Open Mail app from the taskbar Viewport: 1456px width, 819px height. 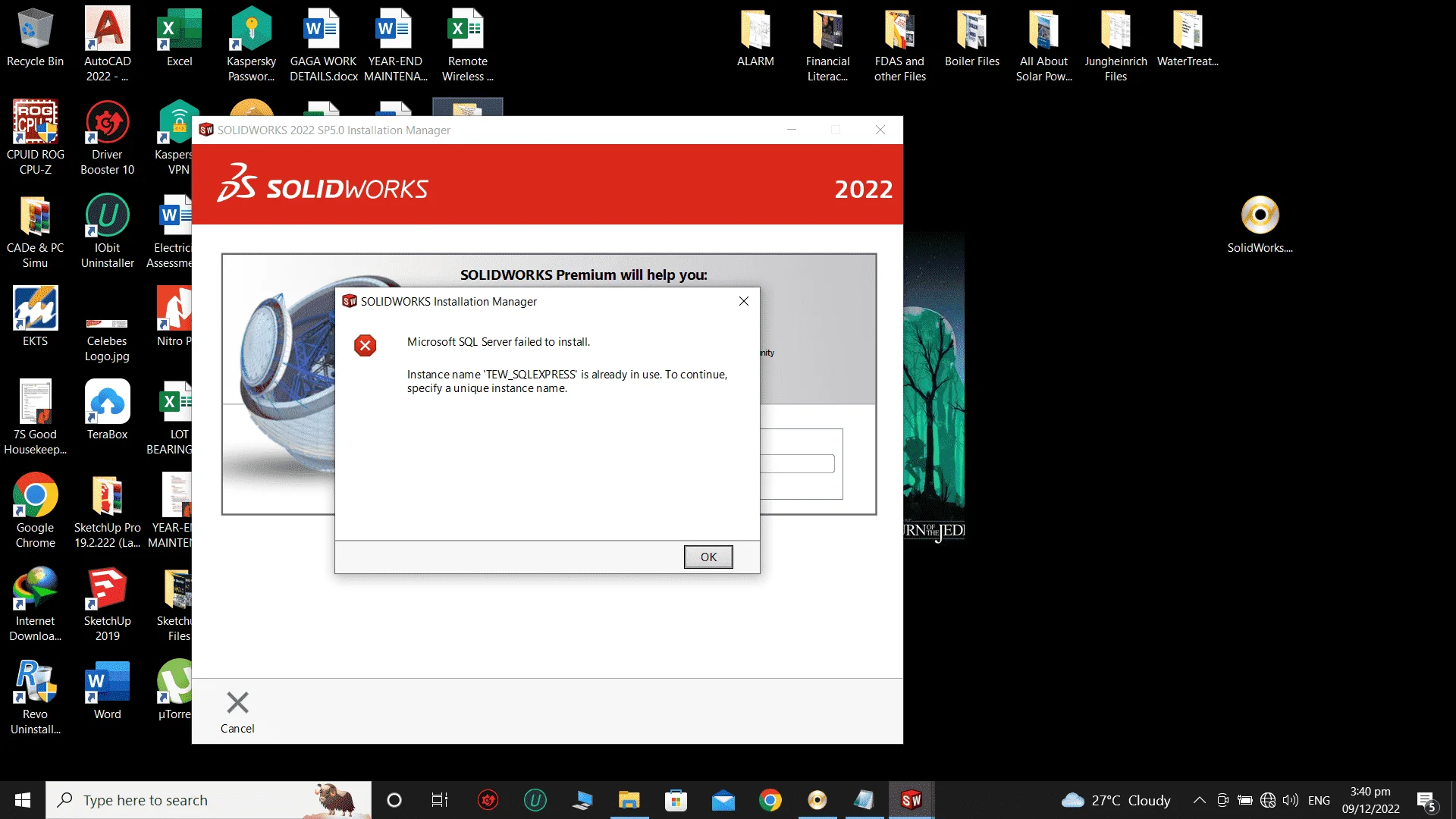pyautogui.click(x=723, y=800)
